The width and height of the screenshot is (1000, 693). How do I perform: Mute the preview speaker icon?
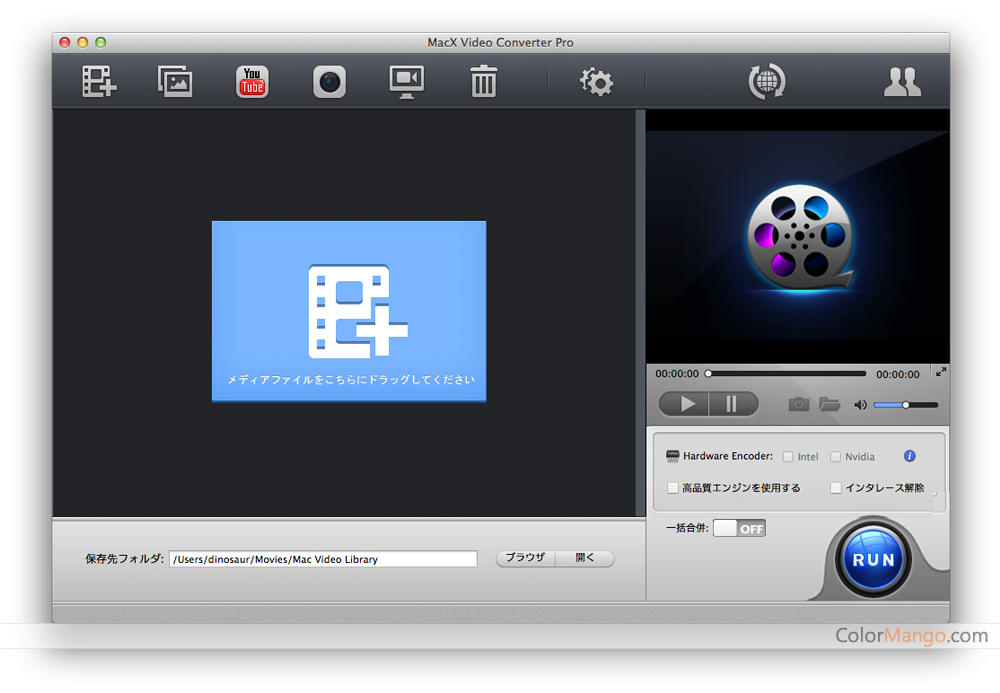click(860, 405)
